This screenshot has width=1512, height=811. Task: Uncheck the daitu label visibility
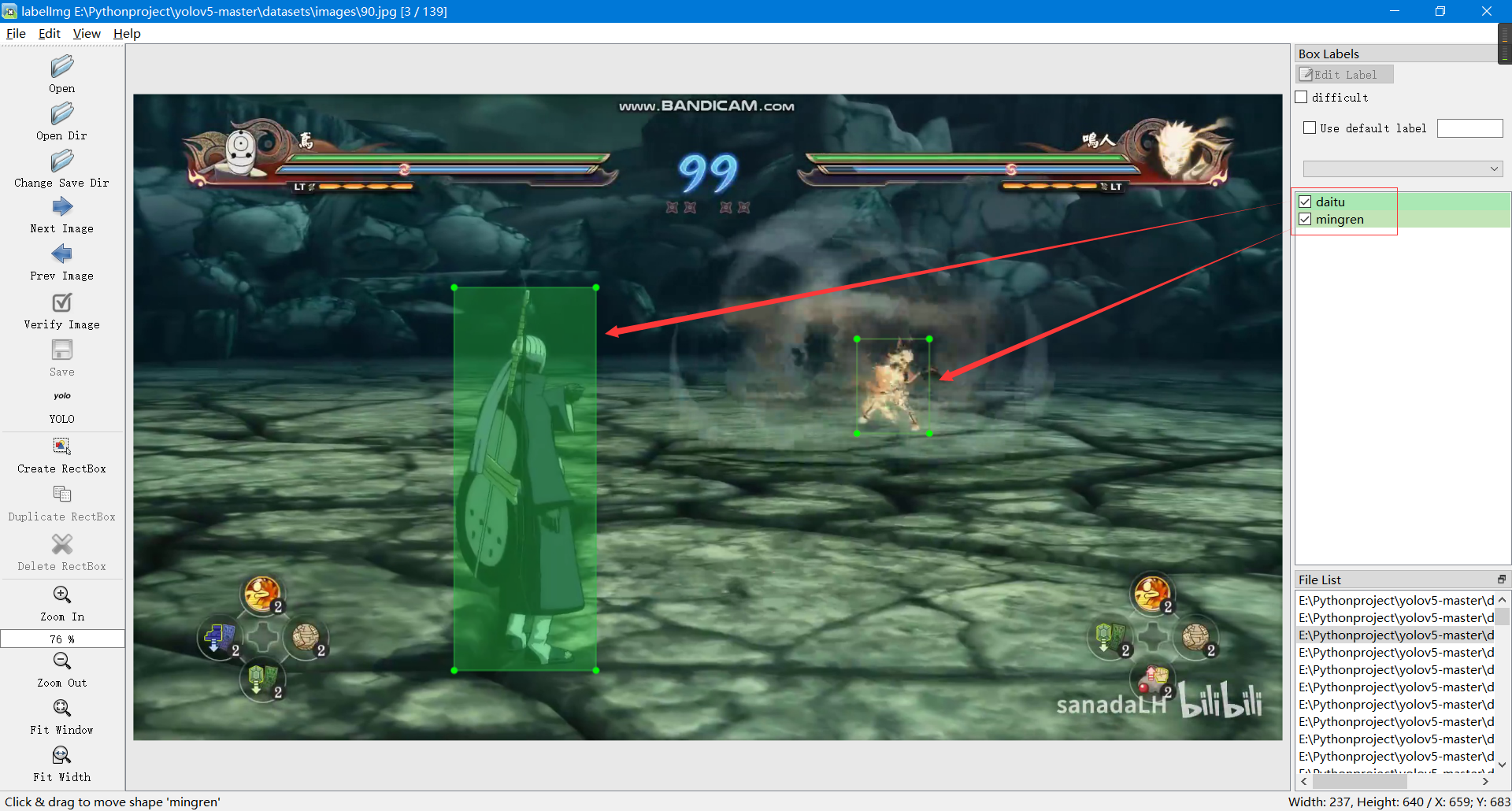pos(1305,202)
